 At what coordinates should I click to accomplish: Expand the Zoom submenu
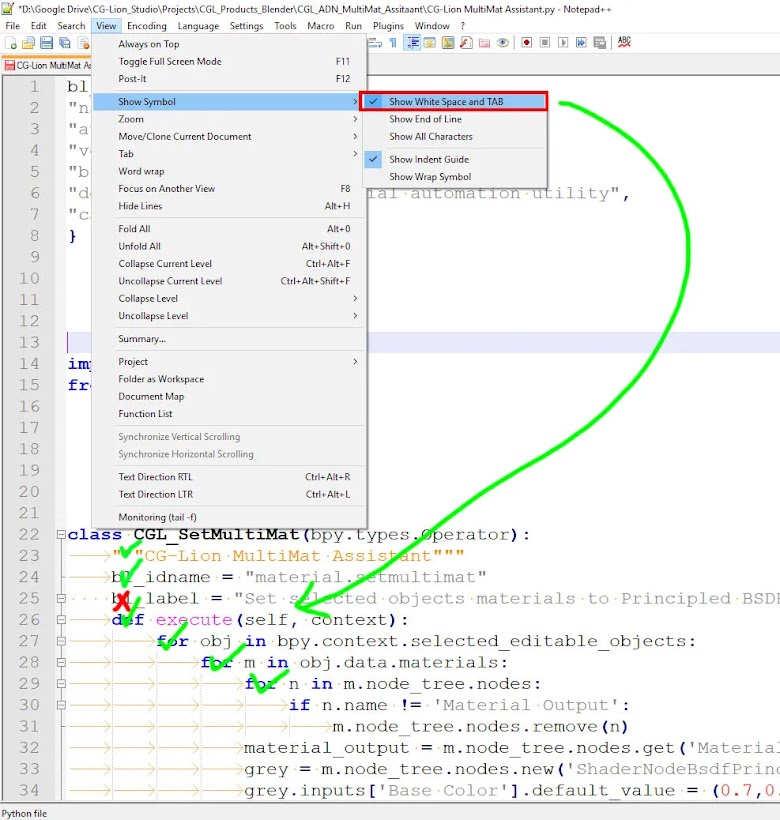click(229, 119)
